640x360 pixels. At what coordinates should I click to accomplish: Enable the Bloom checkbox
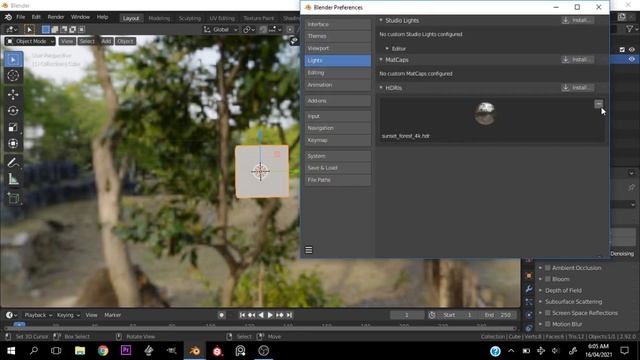click(548, 279)
